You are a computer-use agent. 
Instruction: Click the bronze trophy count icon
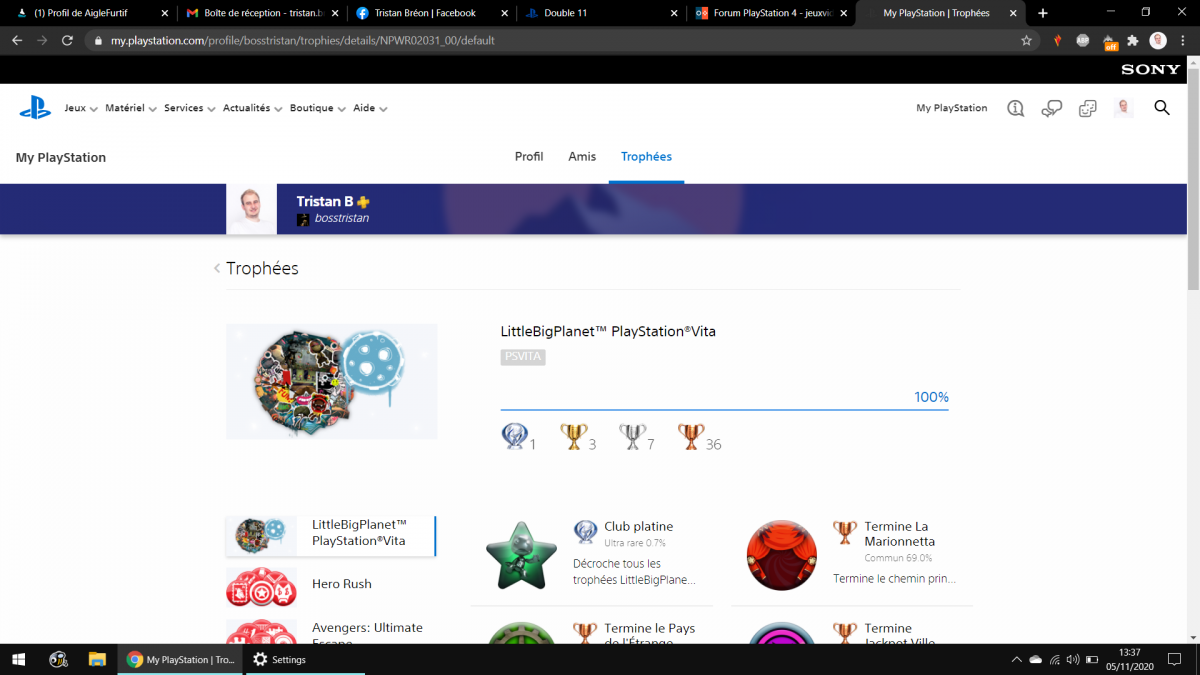point(691,436)
